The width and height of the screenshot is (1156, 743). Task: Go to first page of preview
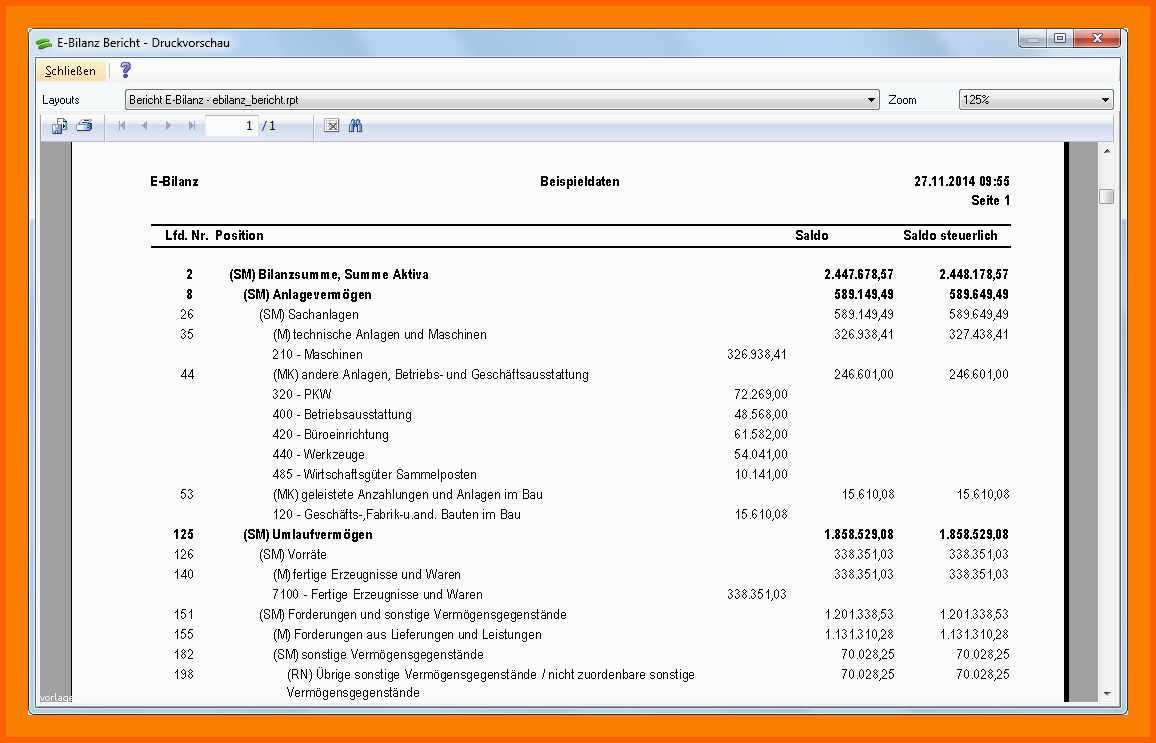click(122, 126)
